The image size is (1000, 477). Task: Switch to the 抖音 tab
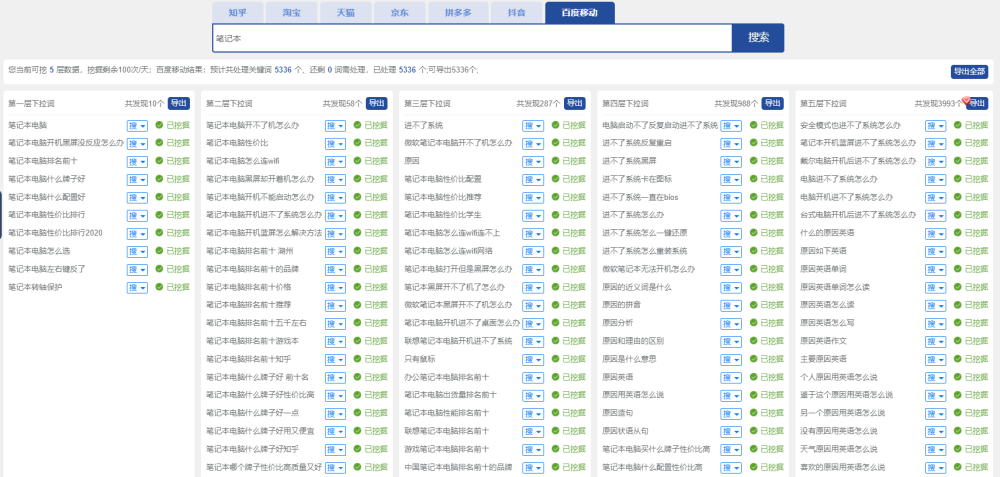click(x=517, y=13)
